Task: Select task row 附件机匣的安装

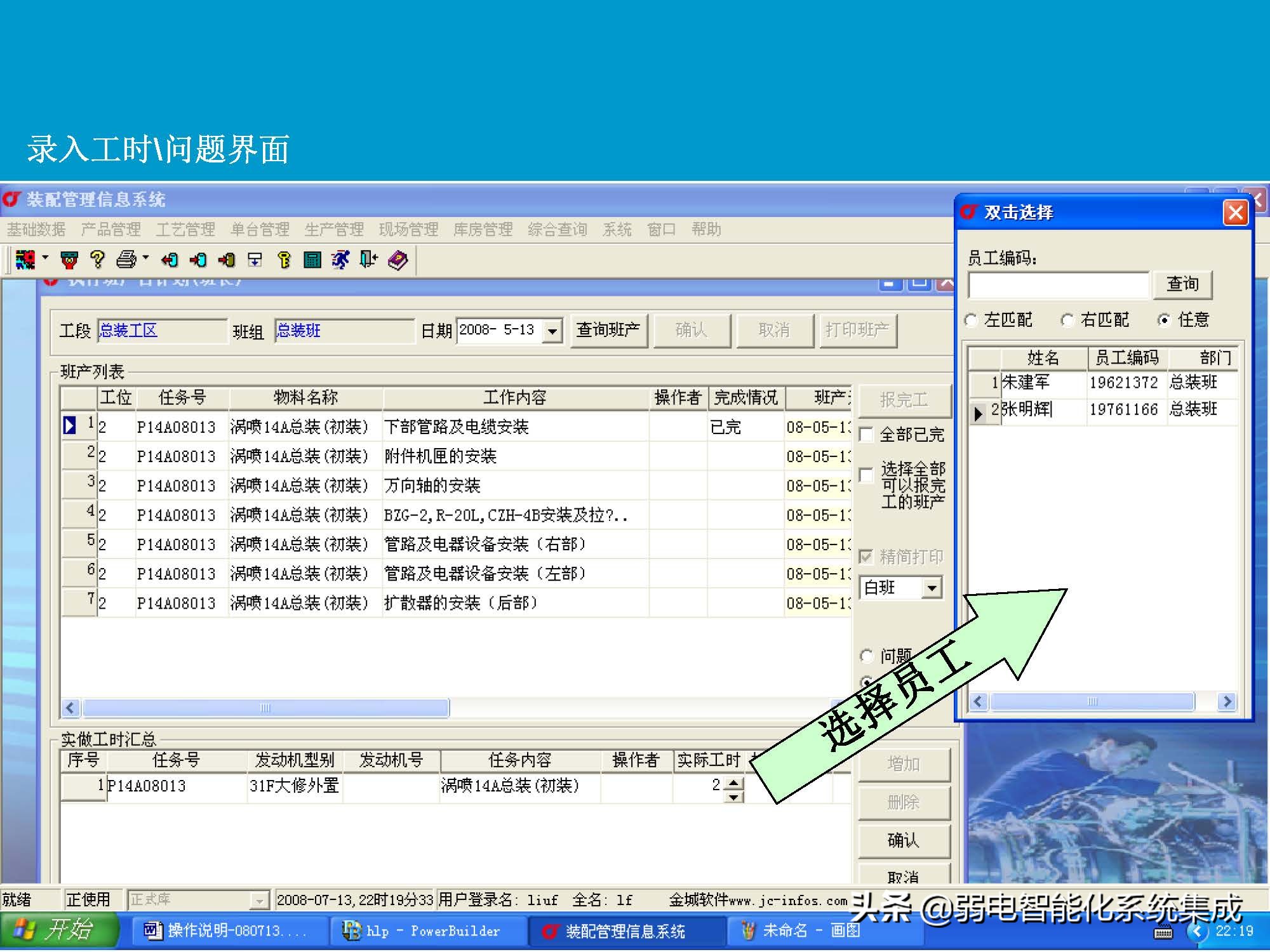Action: pos(456,456)
